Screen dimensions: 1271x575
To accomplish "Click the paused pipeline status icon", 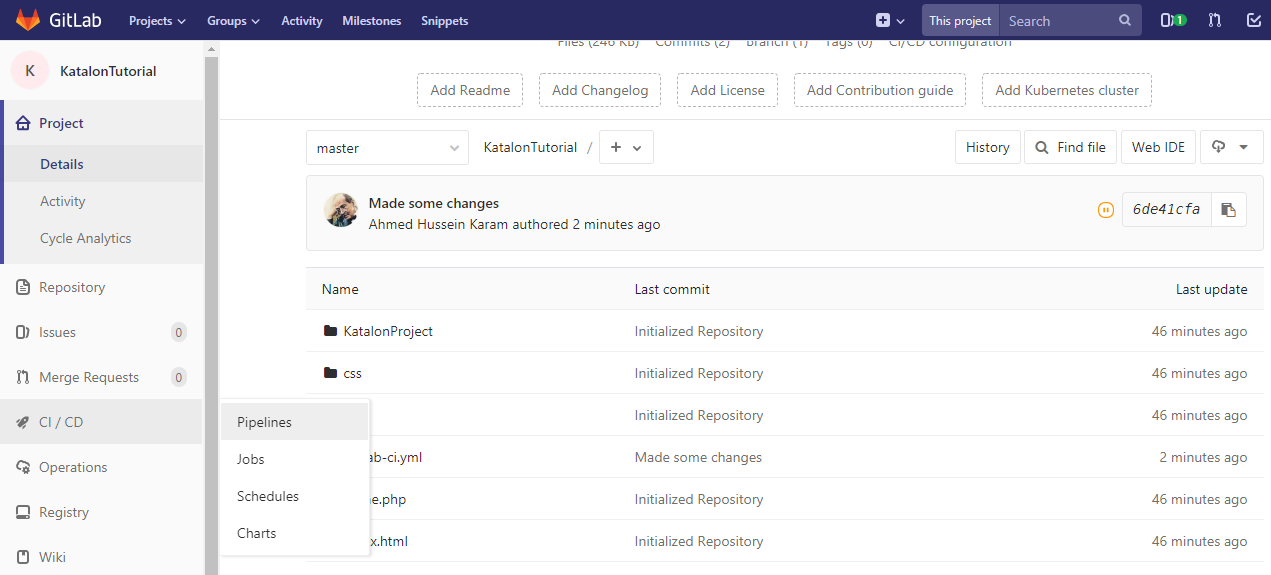I will pyautogui.click(x=1105, y=210).
